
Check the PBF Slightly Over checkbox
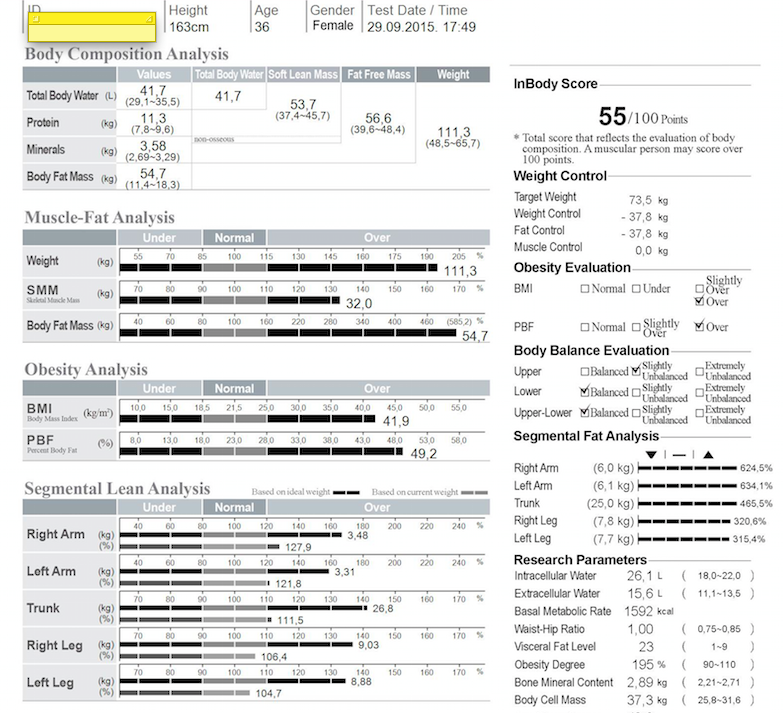pos(636,327)
